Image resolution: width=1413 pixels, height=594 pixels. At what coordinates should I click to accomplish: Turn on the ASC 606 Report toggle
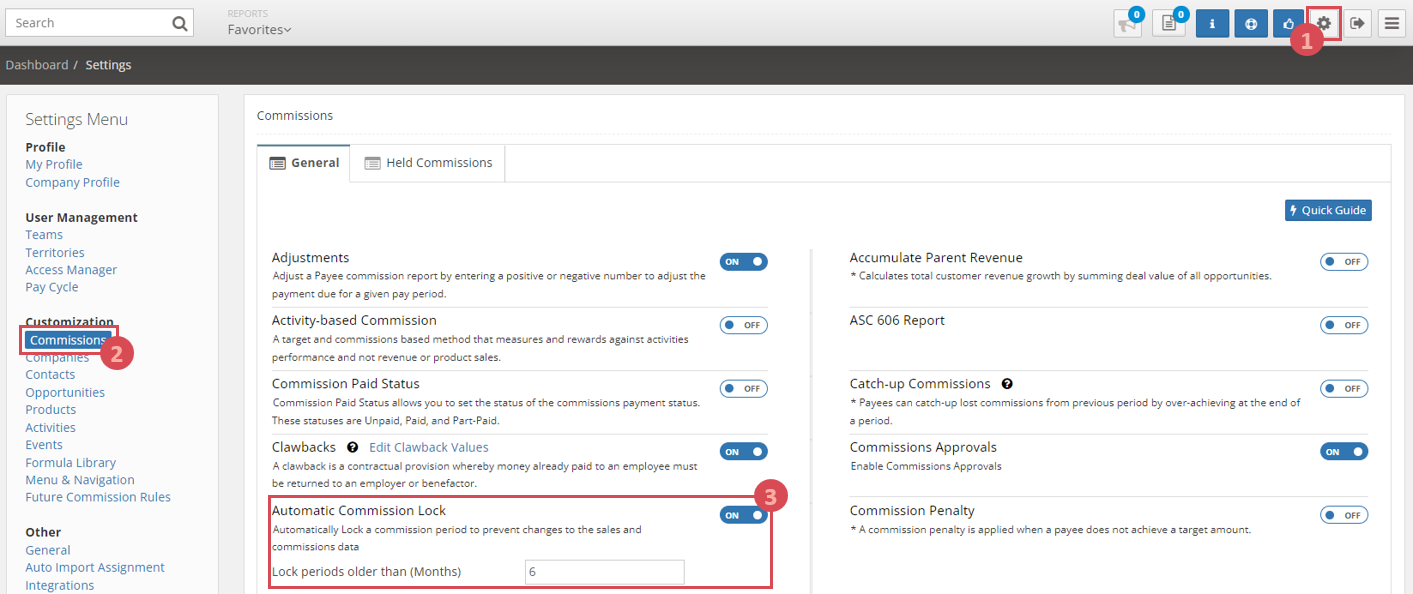[x=1344, y=325]
